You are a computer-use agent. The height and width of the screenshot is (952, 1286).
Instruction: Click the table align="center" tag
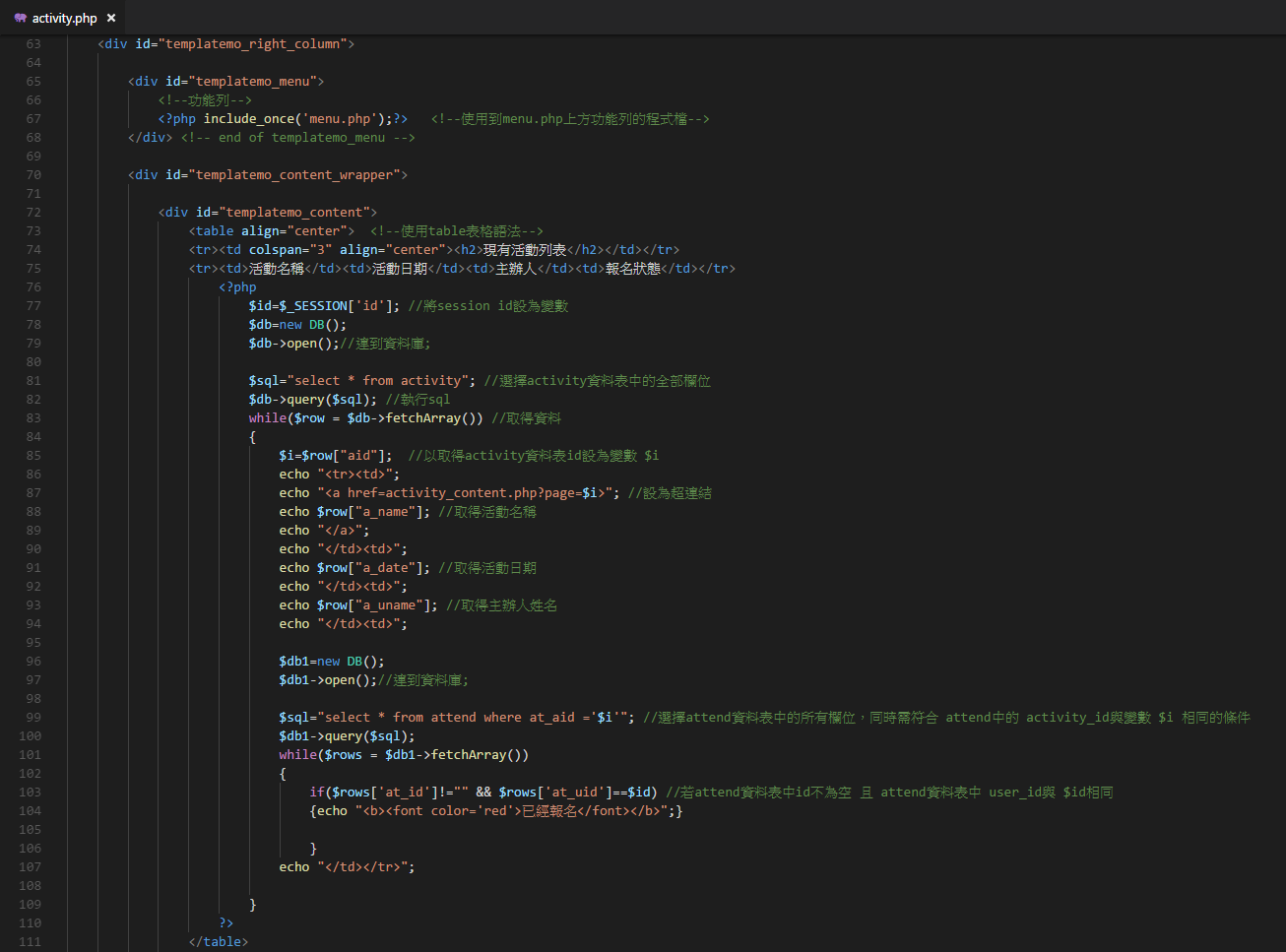271,231
